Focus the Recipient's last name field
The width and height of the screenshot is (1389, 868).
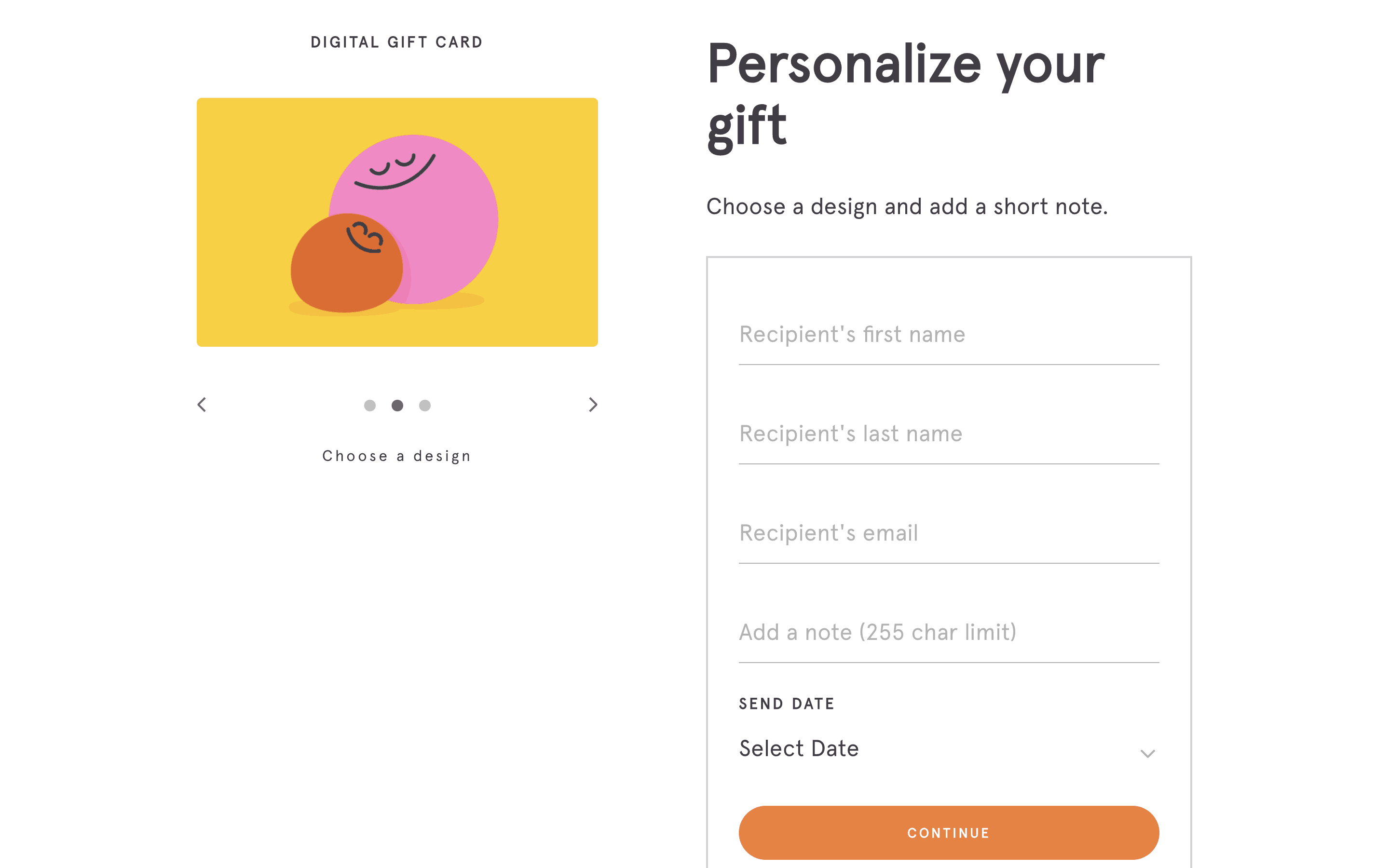tap(948, 434)
